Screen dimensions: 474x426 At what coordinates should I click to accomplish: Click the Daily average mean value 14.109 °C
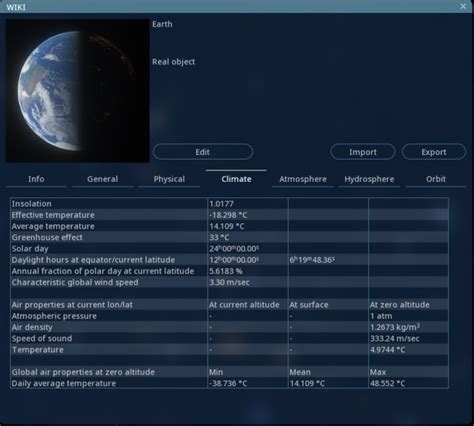click(307, 383)
